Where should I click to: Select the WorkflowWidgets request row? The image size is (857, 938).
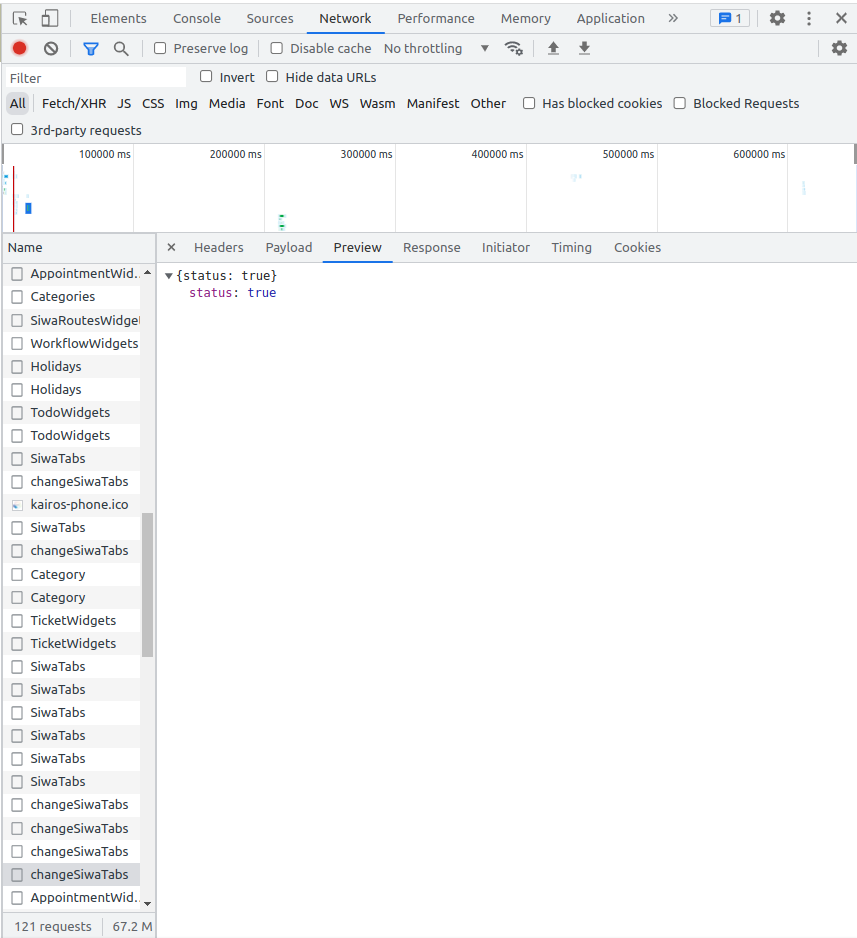coord(71,343)
